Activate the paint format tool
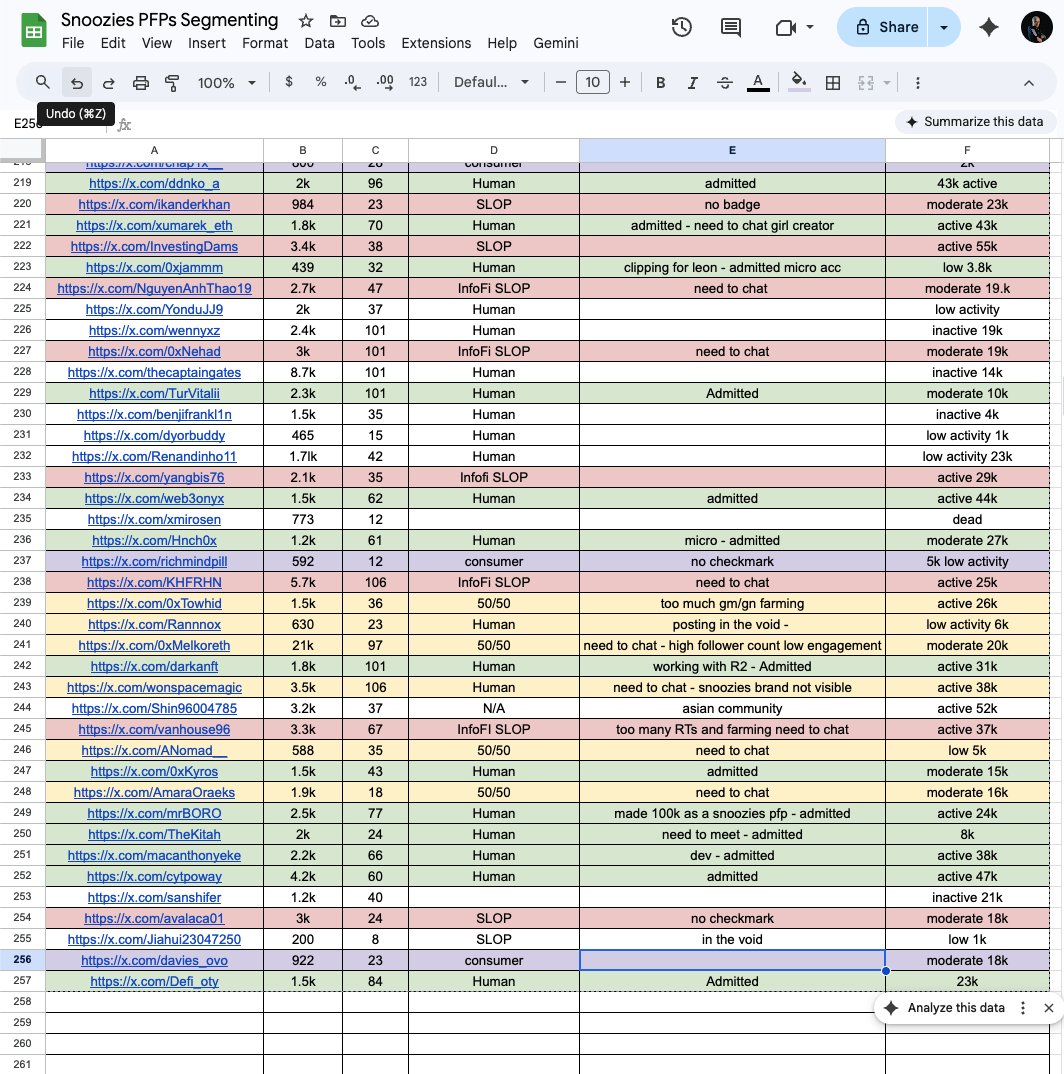The image size is (1064, 1074). tap(172, 83)
